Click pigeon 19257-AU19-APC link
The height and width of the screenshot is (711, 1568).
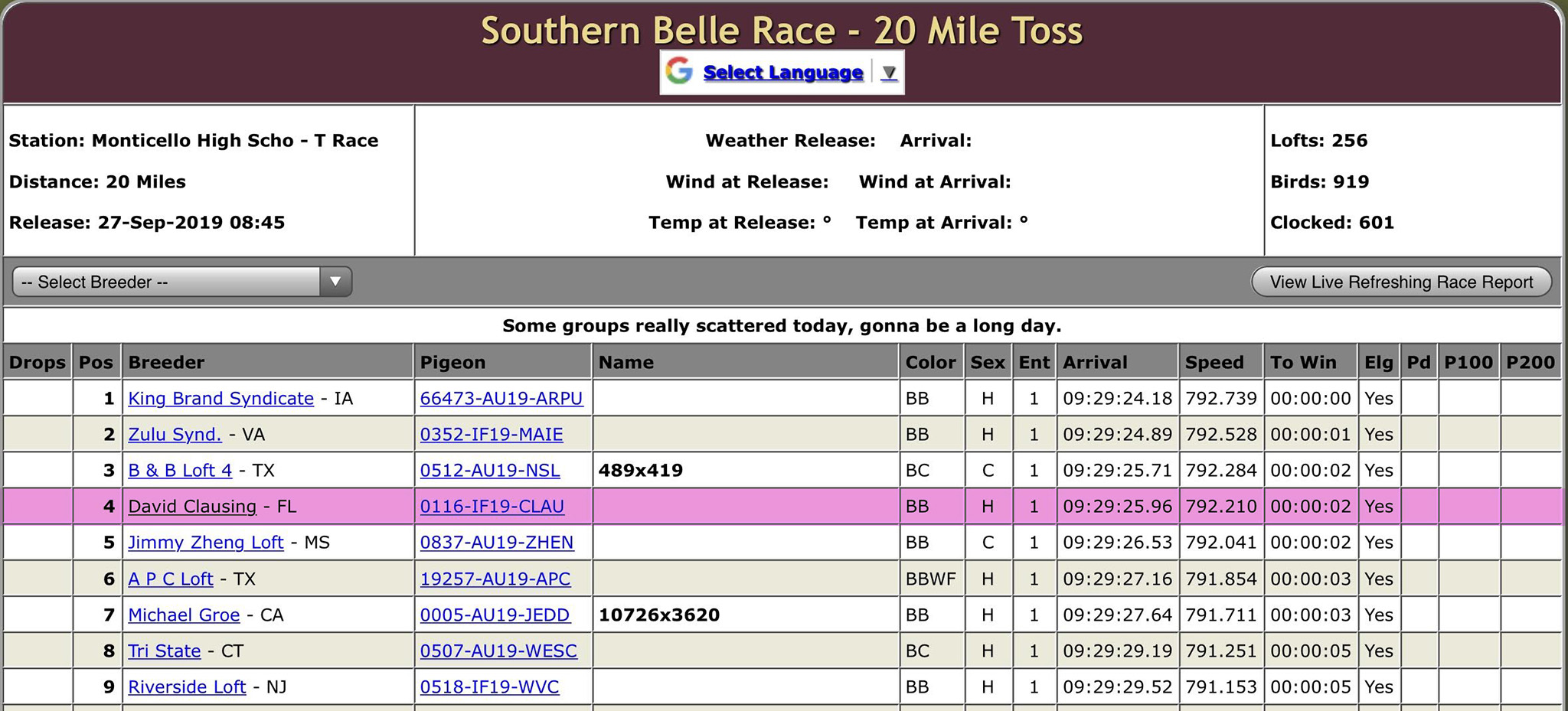[495, 579]
